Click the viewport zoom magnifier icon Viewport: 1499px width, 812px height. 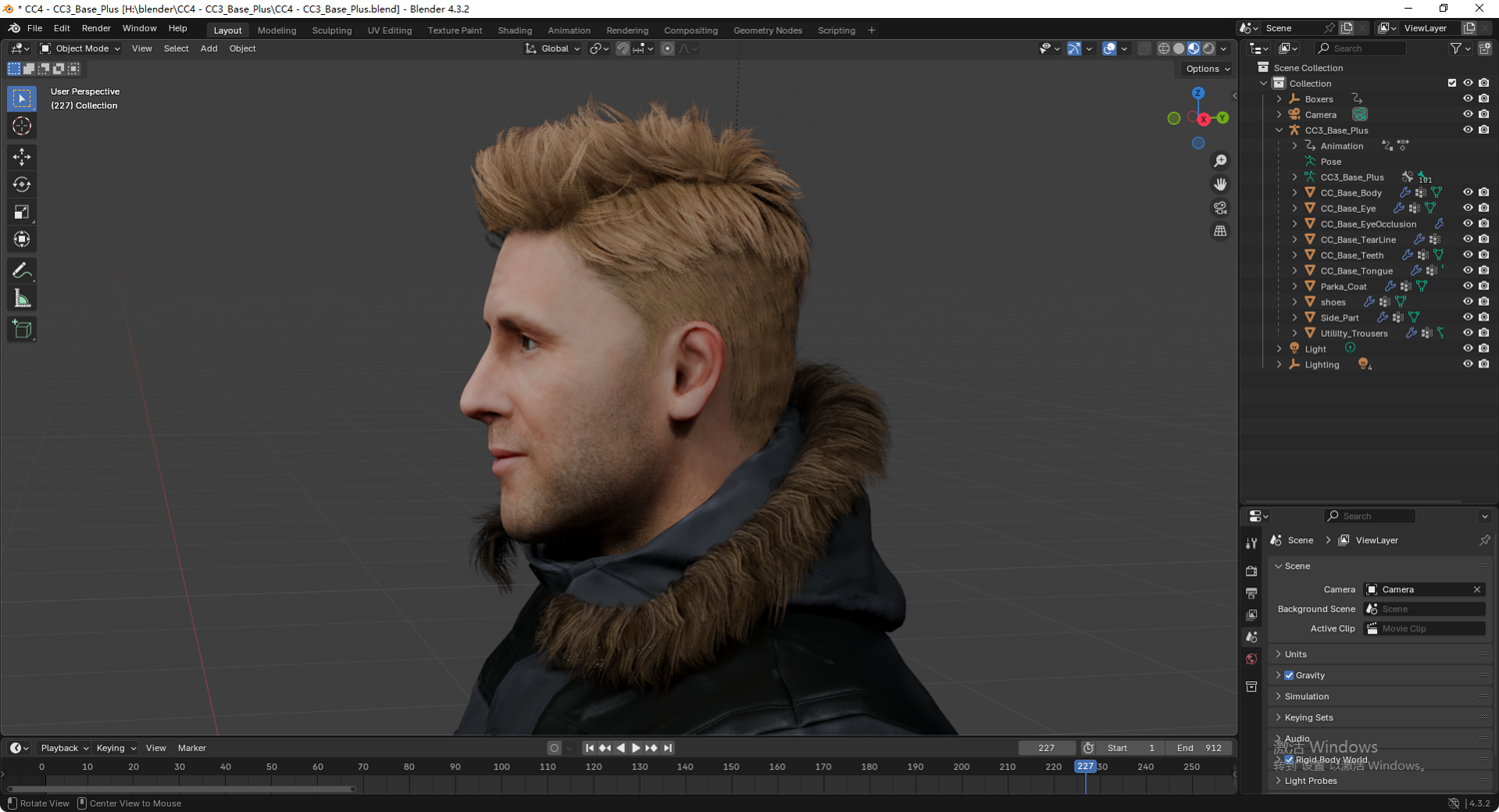(x=1220, y=161)
